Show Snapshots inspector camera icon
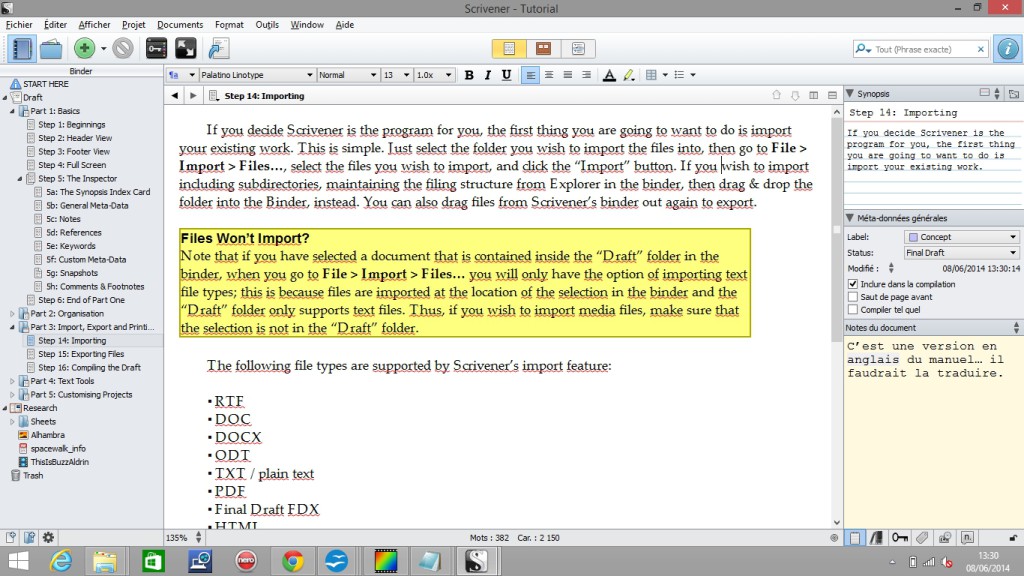The width and height of the screenshot is (1024, 576). [945, 537]
